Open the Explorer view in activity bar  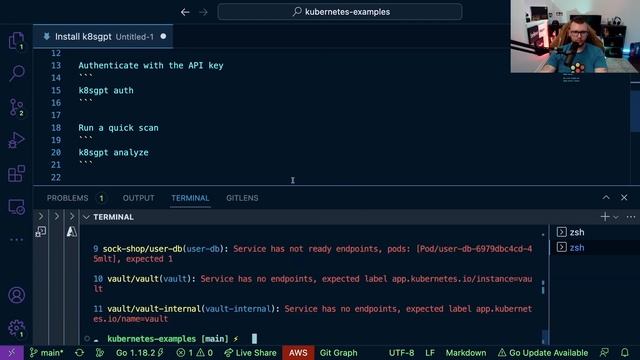(16, 41)
